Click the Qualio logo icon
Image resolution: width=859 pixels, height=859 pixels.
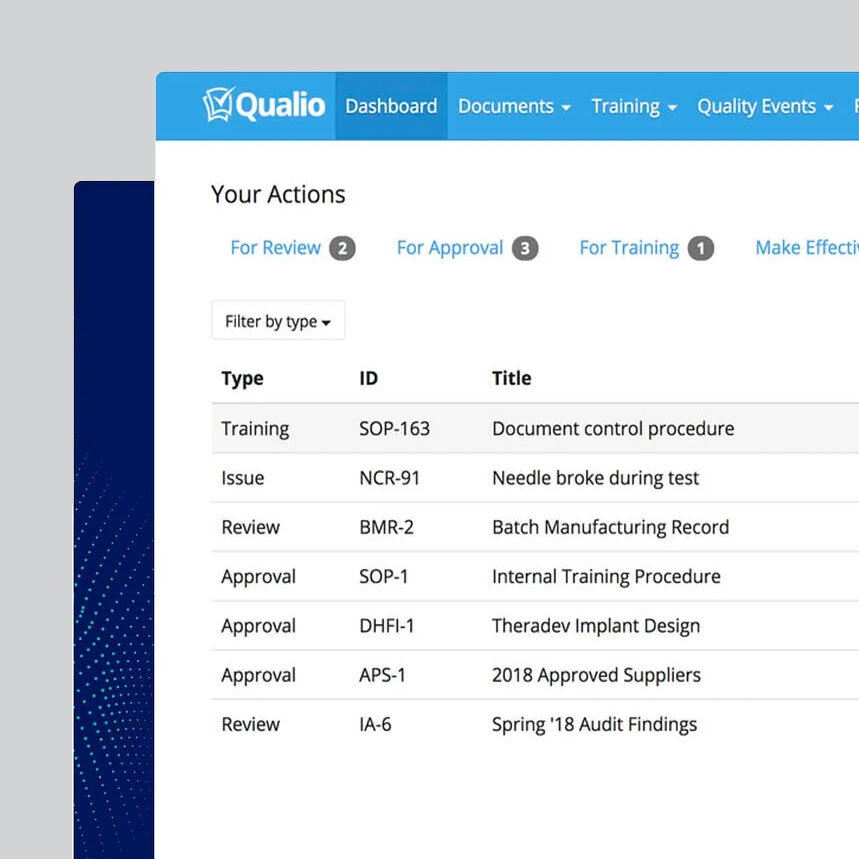[218, 105]
